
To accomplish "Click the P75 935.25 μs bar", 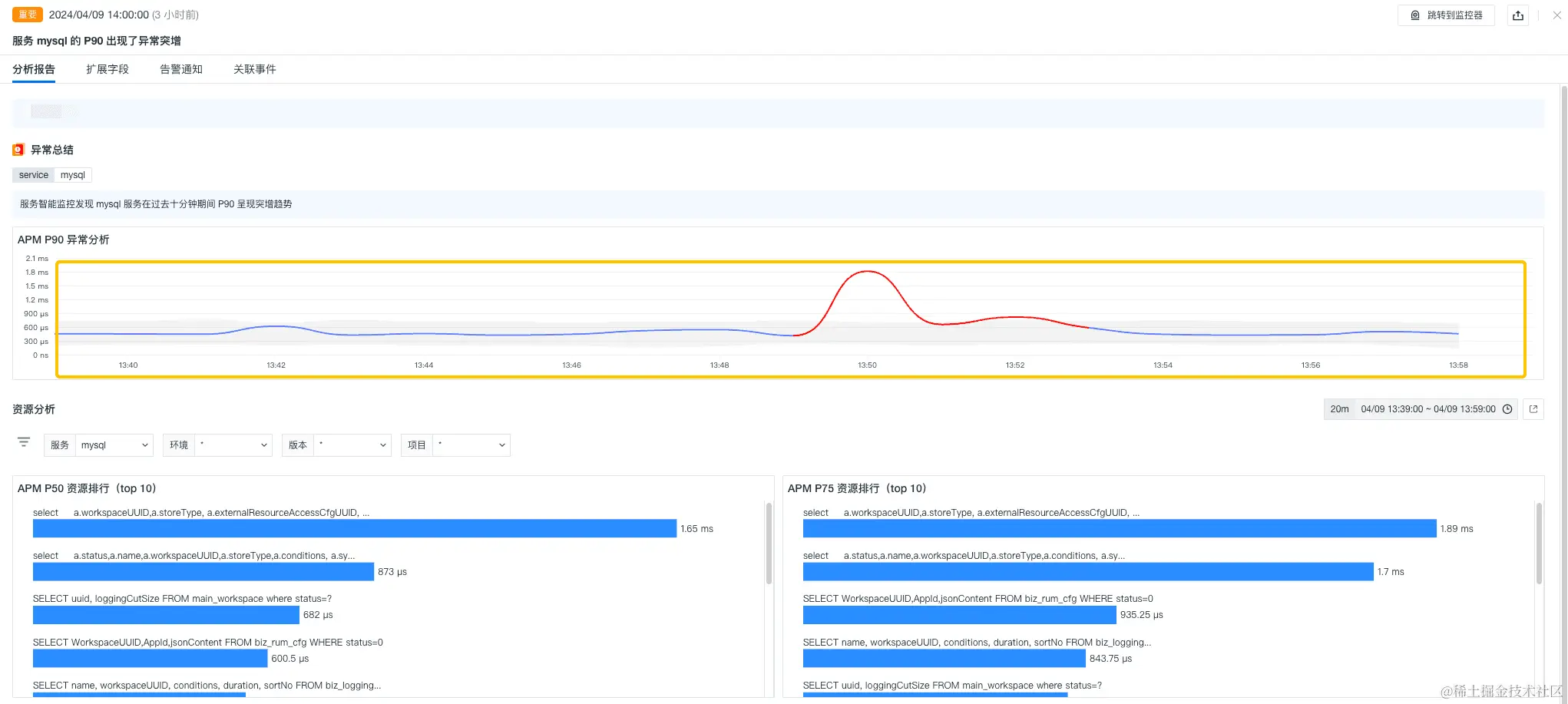I will click(x=960, y=615).
